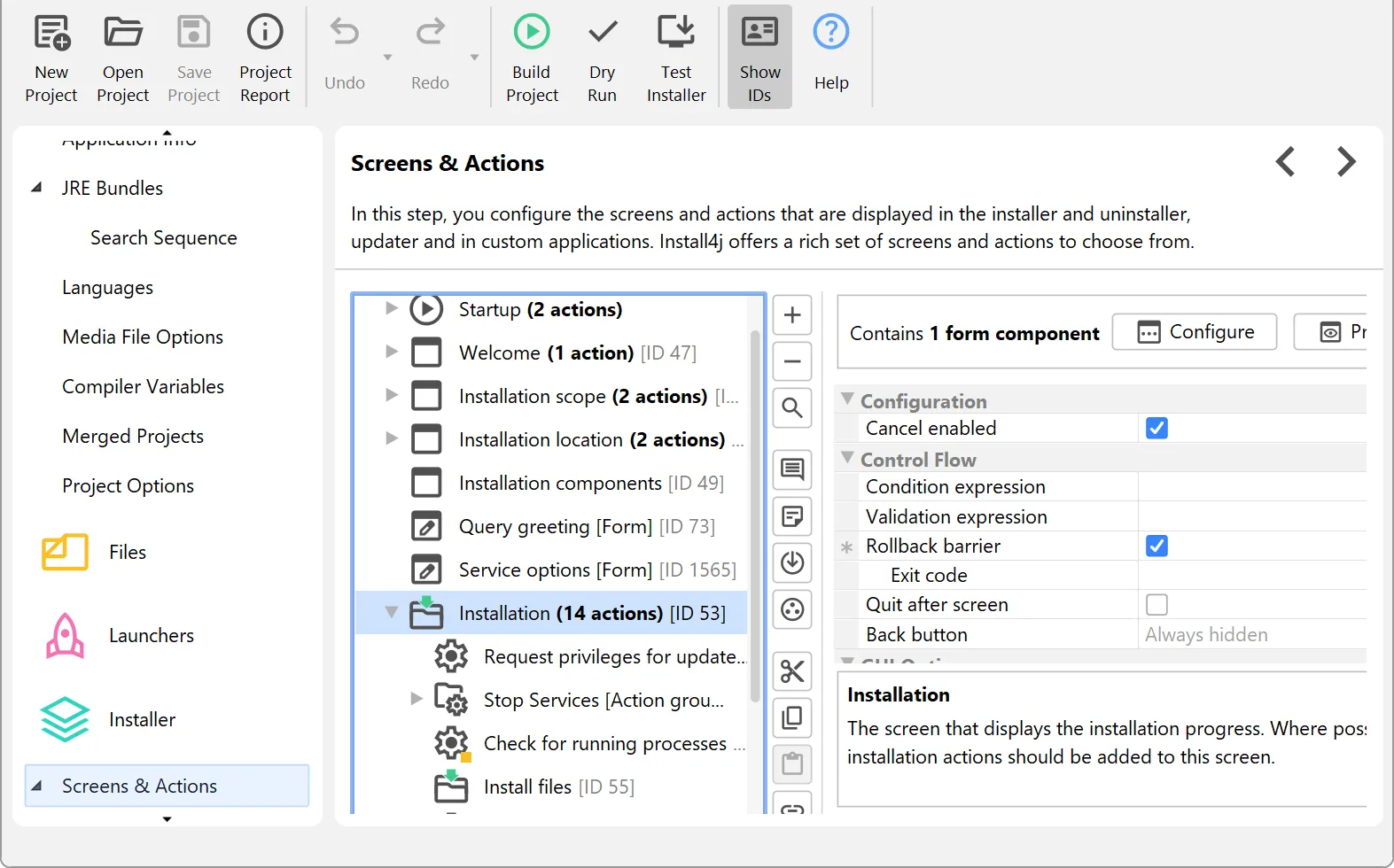This screenshot has height=868, width=1394.
Task: Click the Condition expression value field
Action: point(1251,486)
